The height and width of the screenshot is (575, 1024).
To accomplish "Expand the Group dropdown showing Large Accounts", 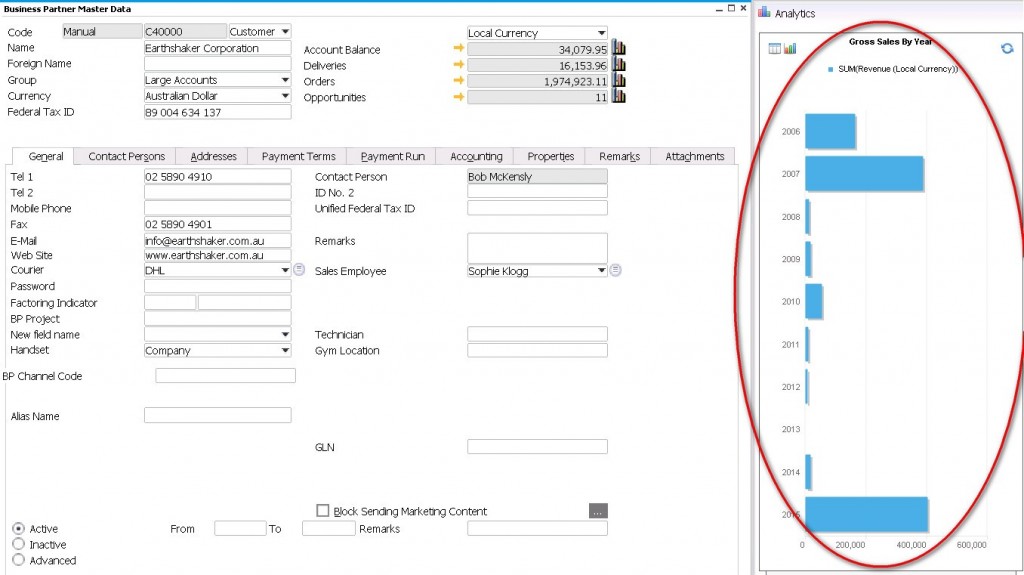I will tap(285, 80).
